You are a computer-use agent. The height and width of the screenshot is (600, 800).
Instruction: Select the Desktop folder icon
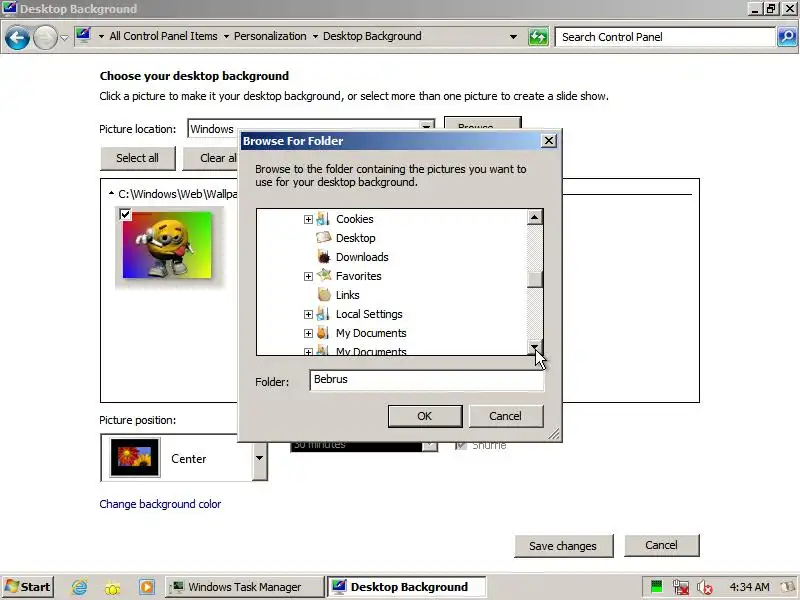323,238
